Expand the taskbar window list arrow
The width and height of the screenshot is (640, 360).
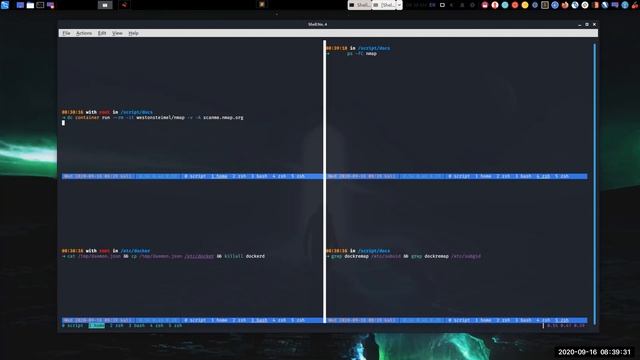pyautogui.click(x=399, y=5)
